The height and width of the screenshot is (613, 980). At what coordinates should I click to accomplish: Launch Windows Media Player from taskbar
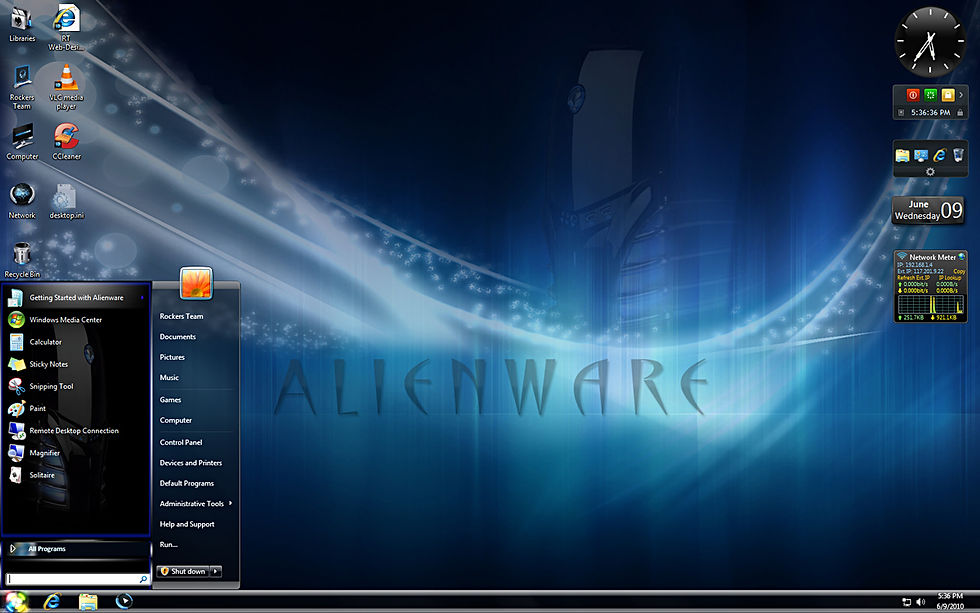(124, 601)
